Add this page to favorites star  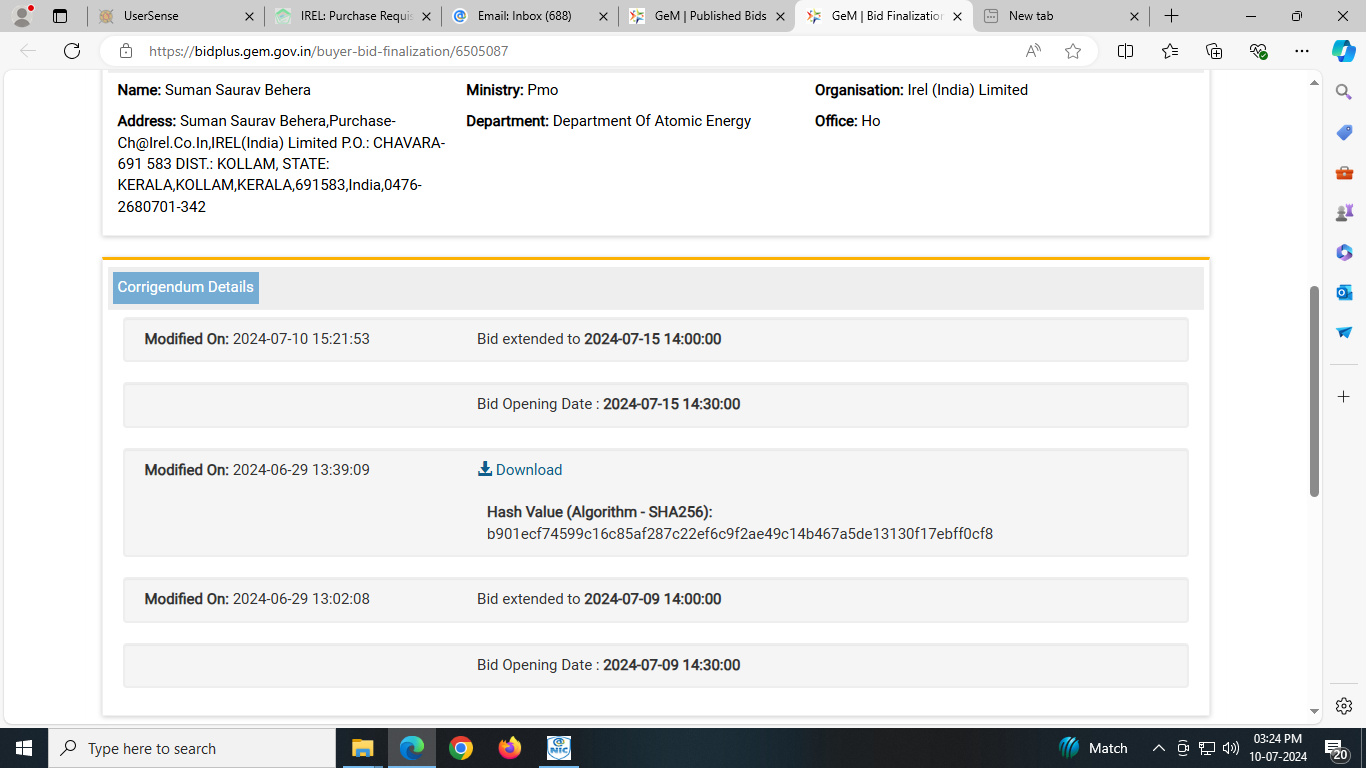[x=1073, y=51]
